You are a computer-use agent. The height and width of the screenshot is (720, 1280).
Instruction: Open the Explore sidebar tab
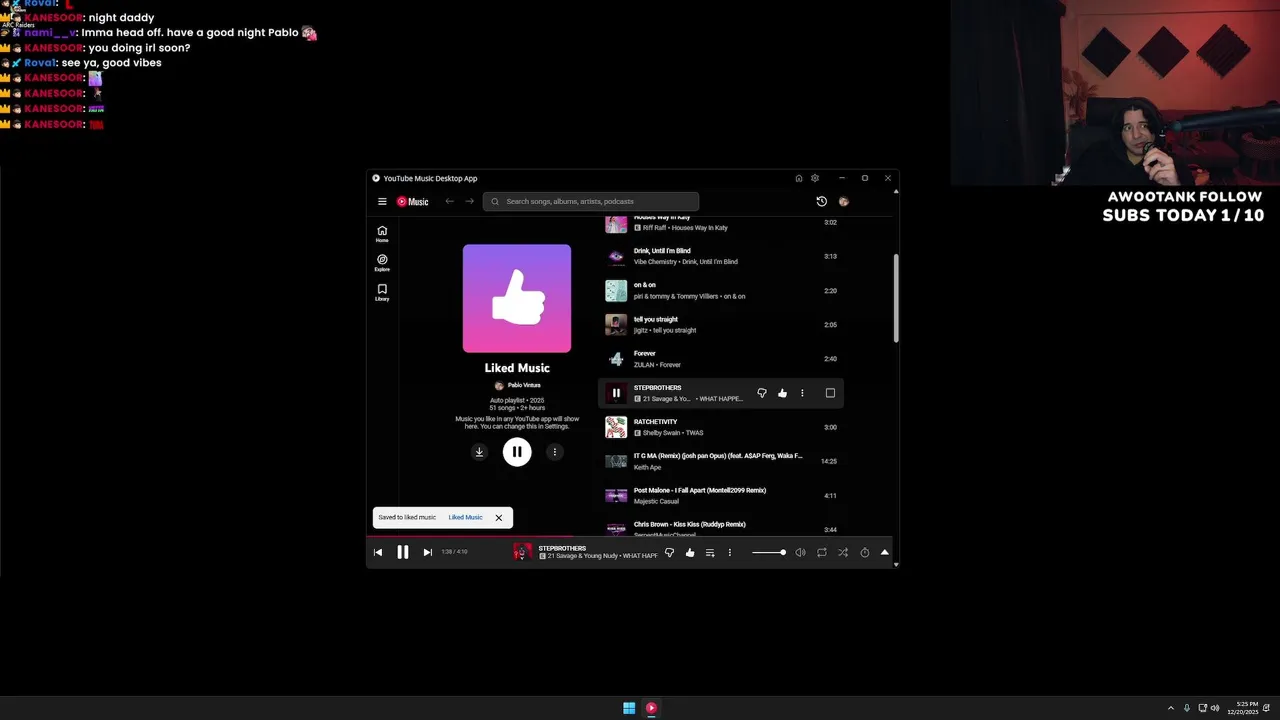pos(382,263)
